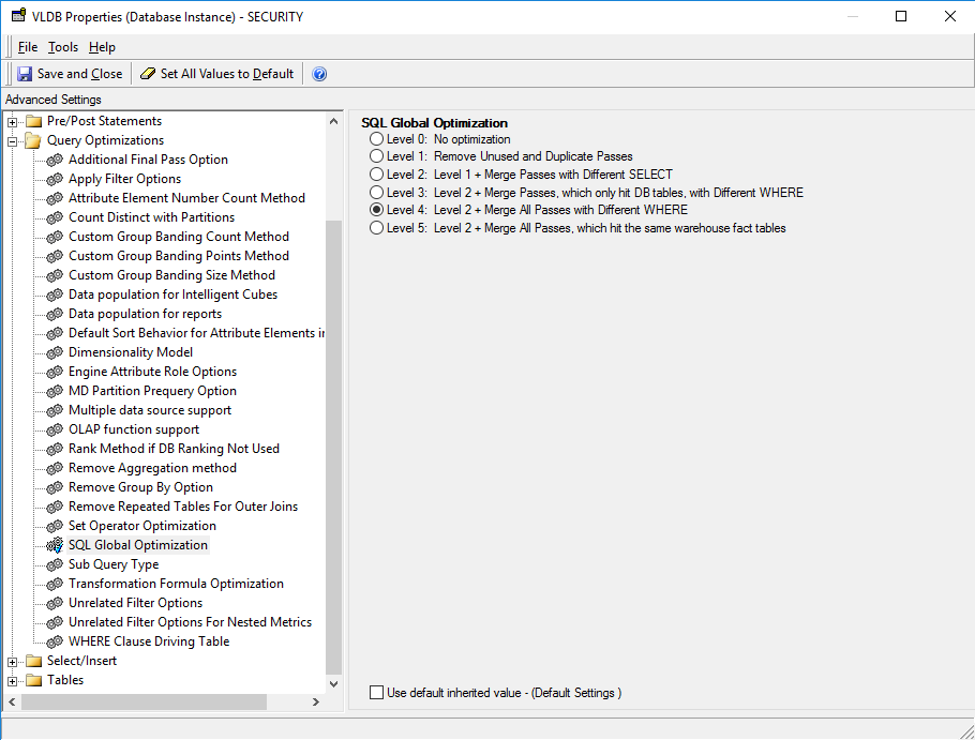Open the Tools menu

pyautogui.click(x=63, y=46)
